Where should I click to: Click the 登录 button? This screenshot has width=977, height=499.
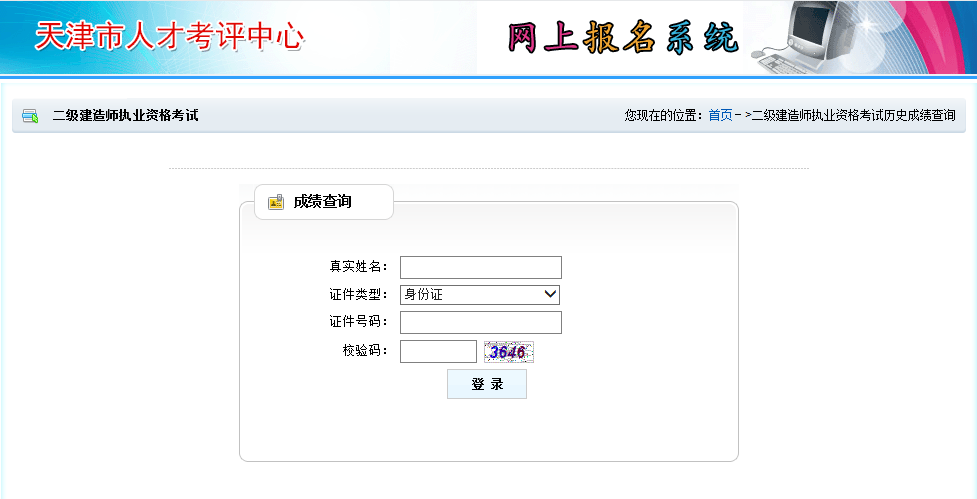click(487, 384)
